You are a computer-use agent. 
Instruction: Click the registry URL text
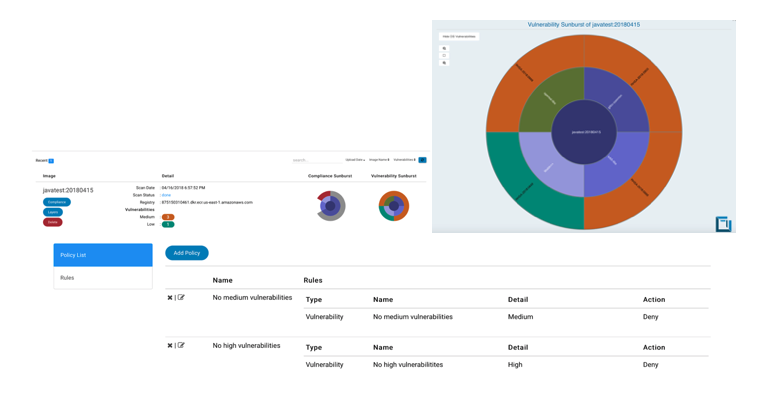pos(207,202)
